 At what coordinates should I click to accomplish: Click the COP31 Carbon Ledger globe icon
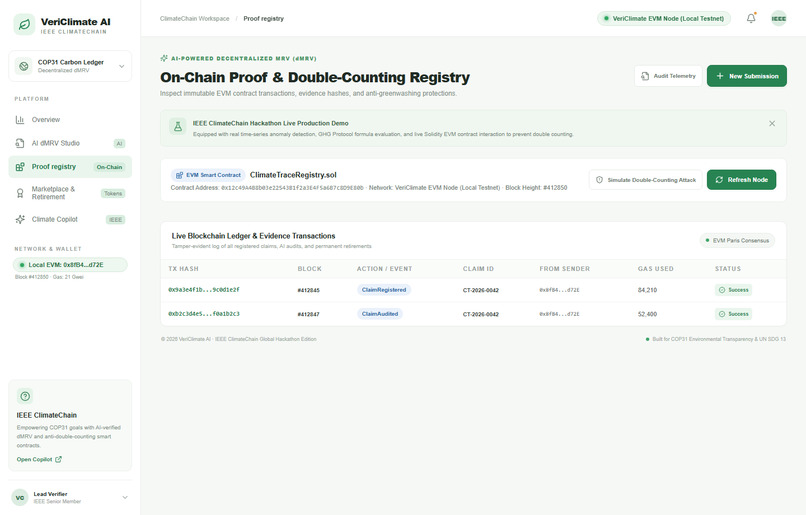coord(24,66)
